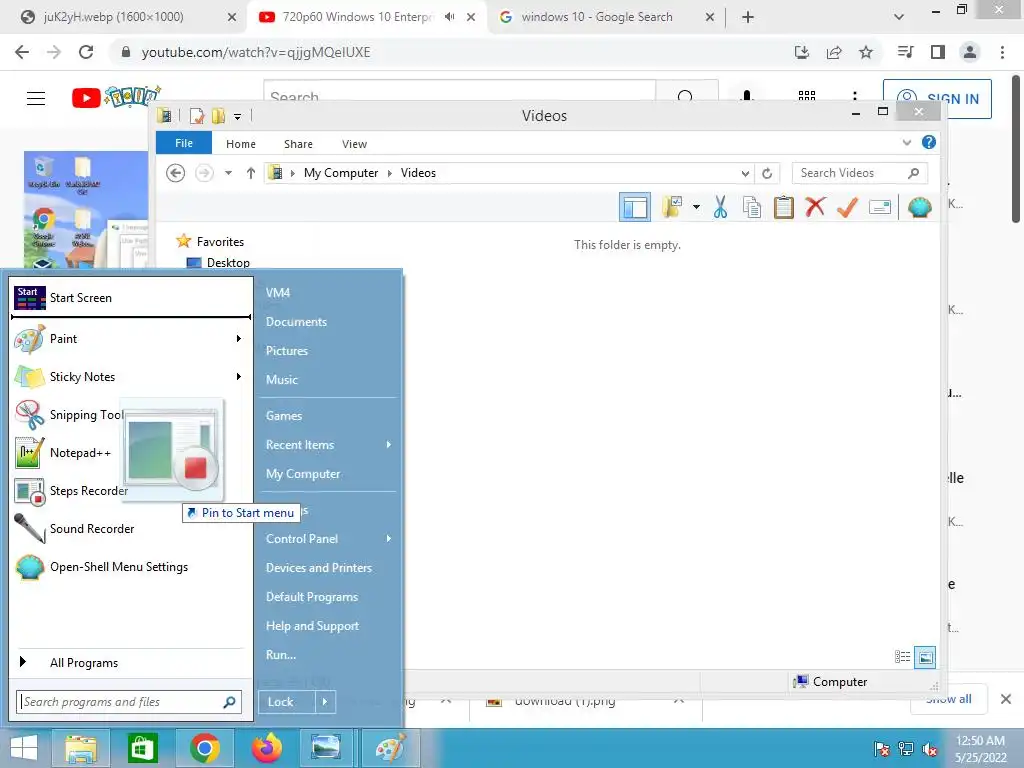Switch to the View ribbon tab
Image resolution: width=1024 pixels, height=768 pixels.
pyautogui.click(x=355, y=144)
